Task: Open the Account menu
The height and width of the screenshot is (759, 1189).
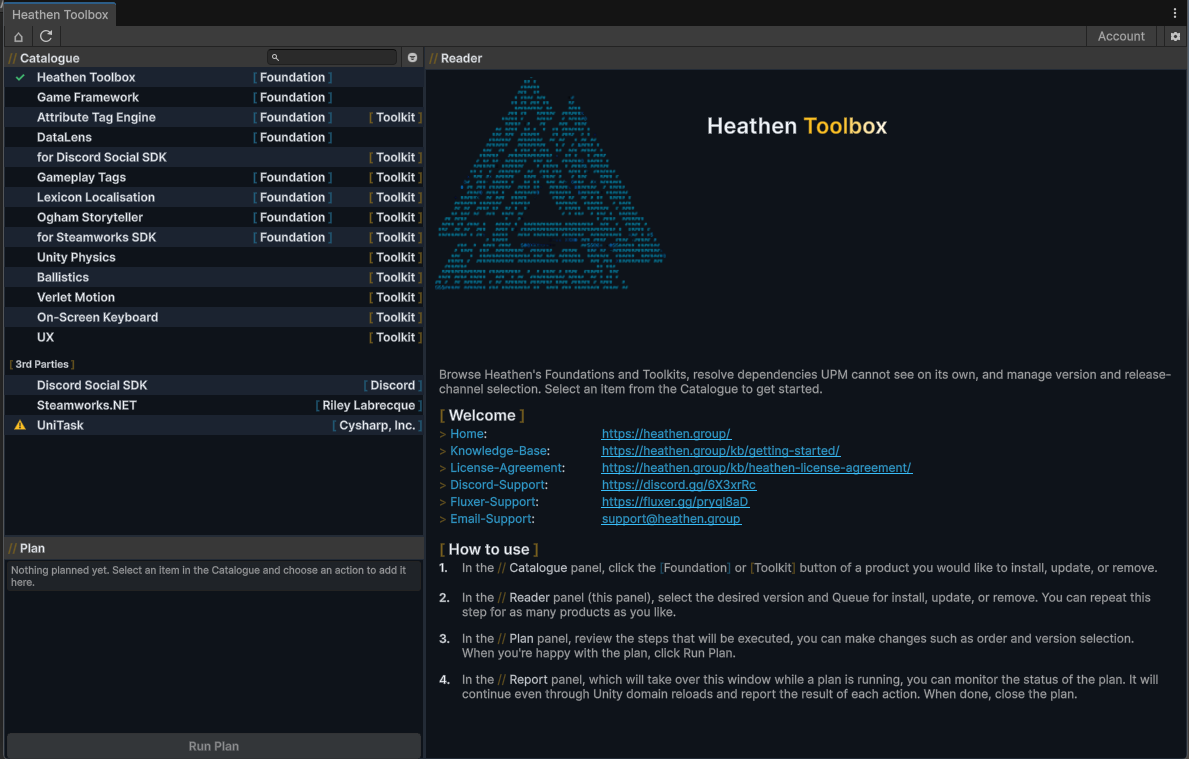Action: pyautogui.click(x=1121, y=36)
